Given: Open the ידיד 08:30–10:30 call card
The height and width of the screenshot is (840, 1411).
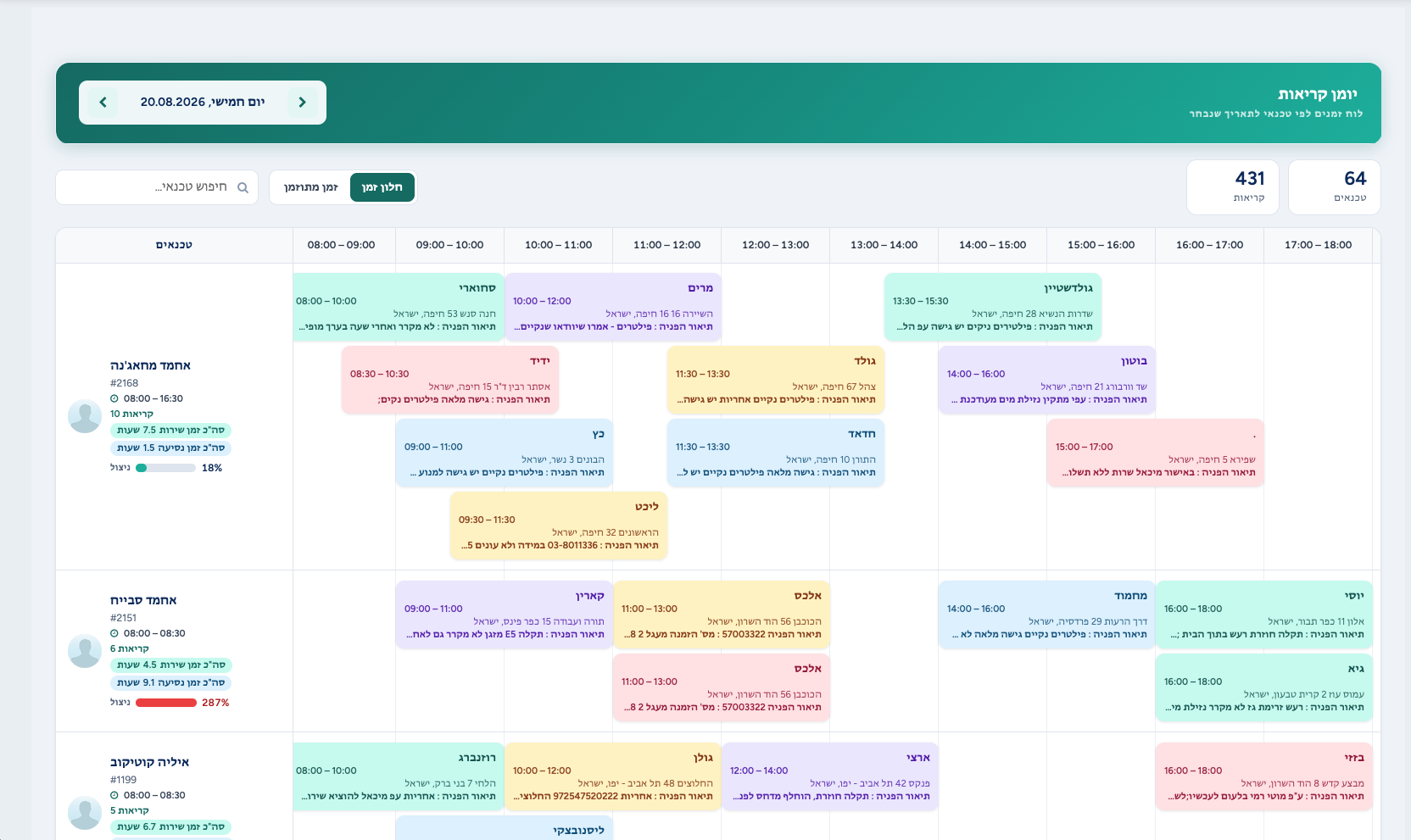Looking at the screenshot, I should tap(450, 380).
